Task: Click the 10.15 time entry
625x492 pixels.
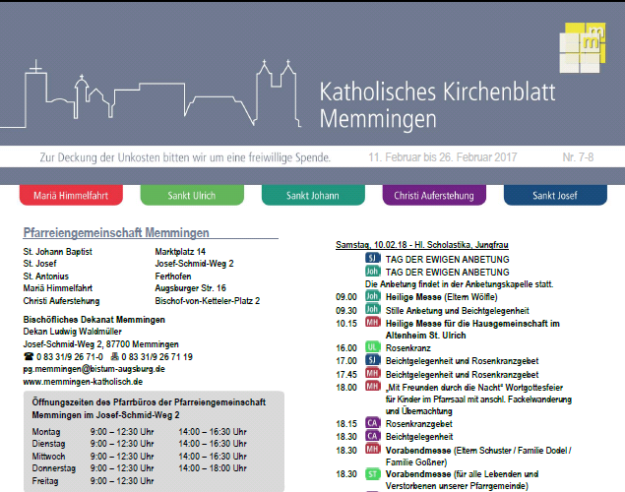Action: point(346,323)
